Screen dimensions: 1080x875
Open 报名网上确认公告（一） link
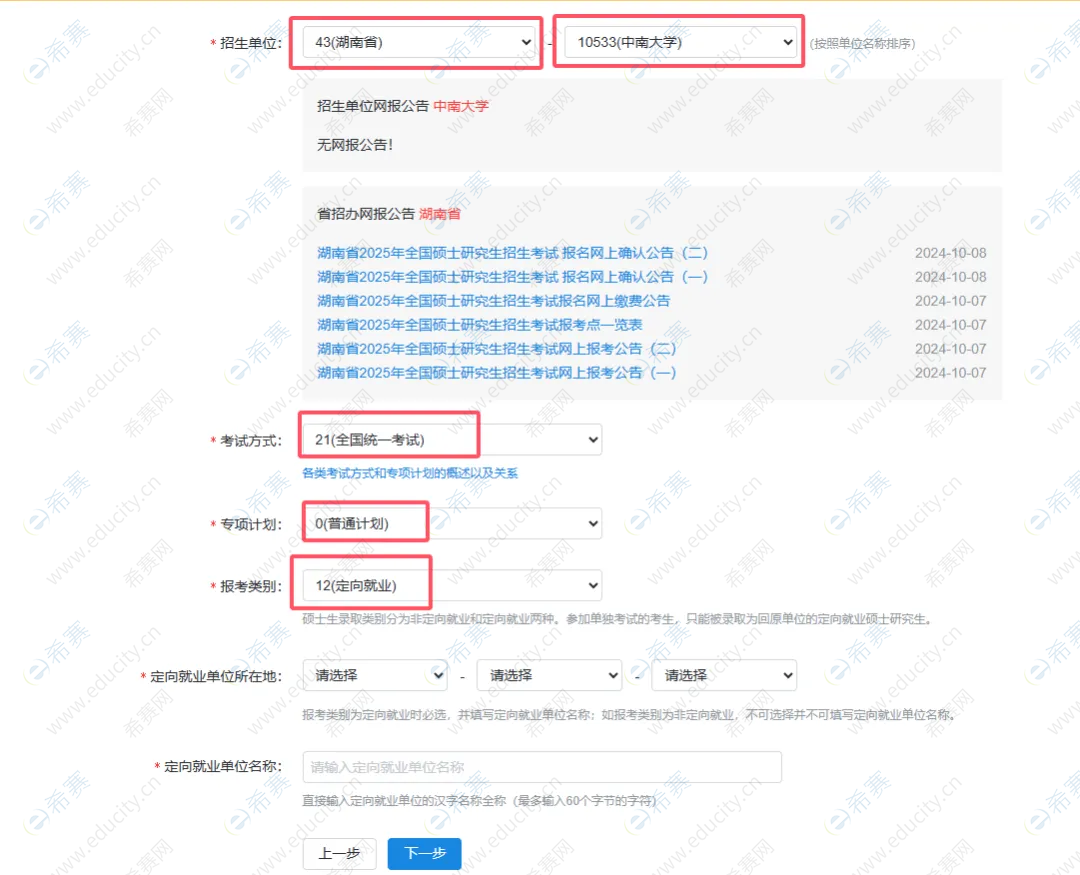tap(512, 277)
